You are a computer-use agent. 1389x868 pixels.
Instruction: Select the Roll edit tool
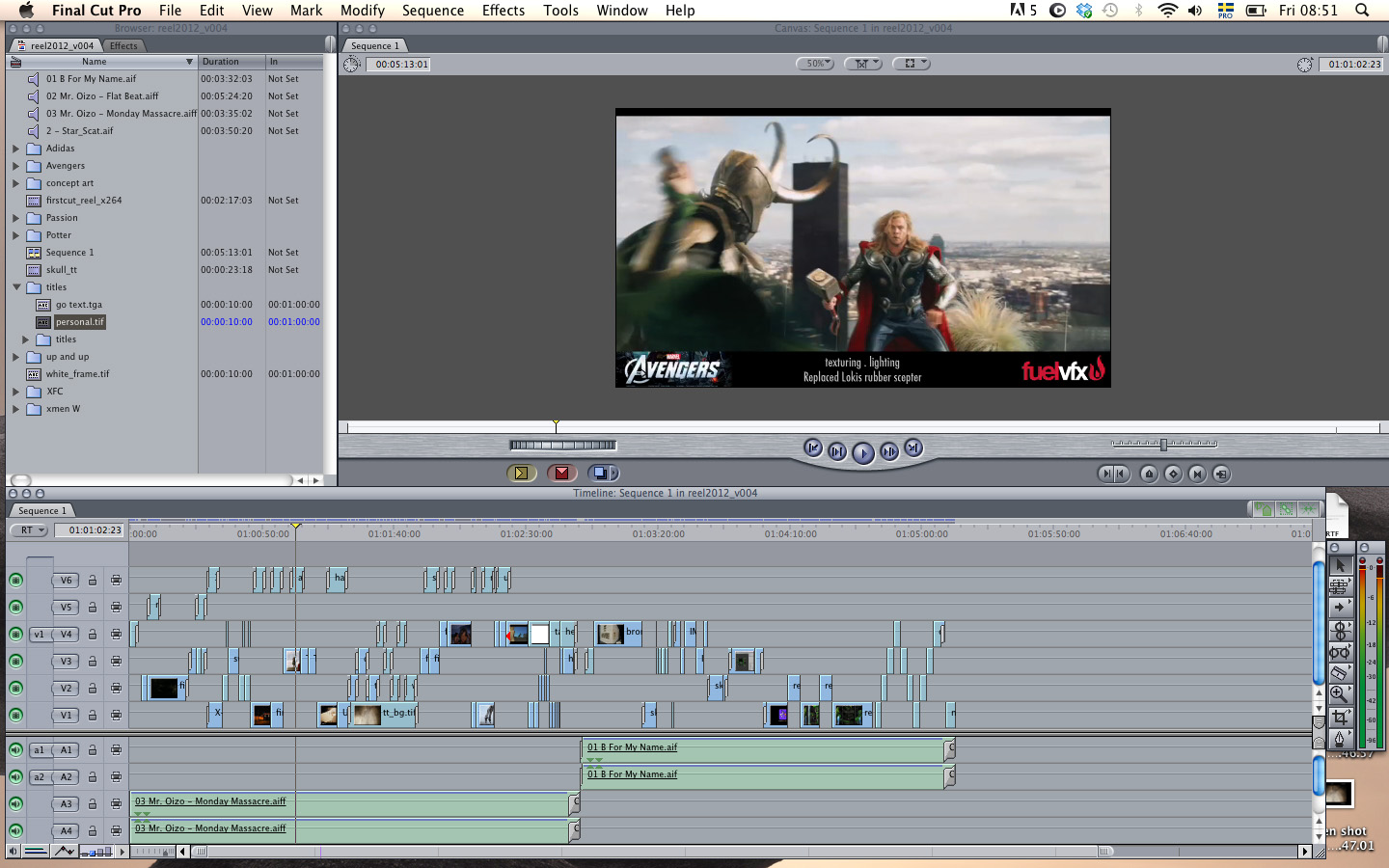click(1340, 630)
